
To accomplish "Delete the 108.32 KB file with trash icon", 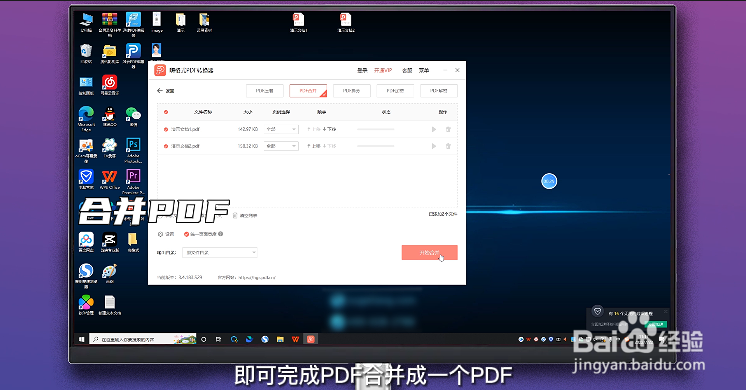I will (x=448, y=146).
